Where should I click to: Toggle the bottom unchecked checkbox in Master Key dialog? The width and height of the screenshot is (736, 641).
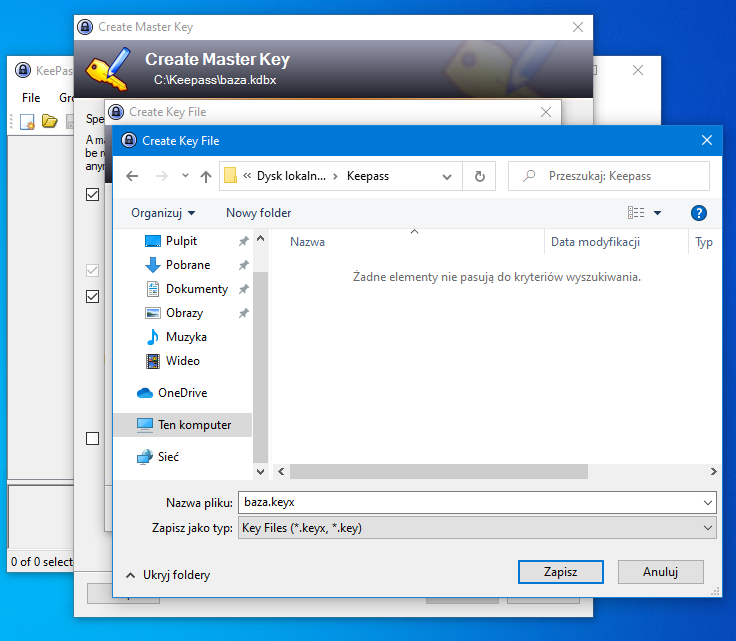[x=93, y=438]
